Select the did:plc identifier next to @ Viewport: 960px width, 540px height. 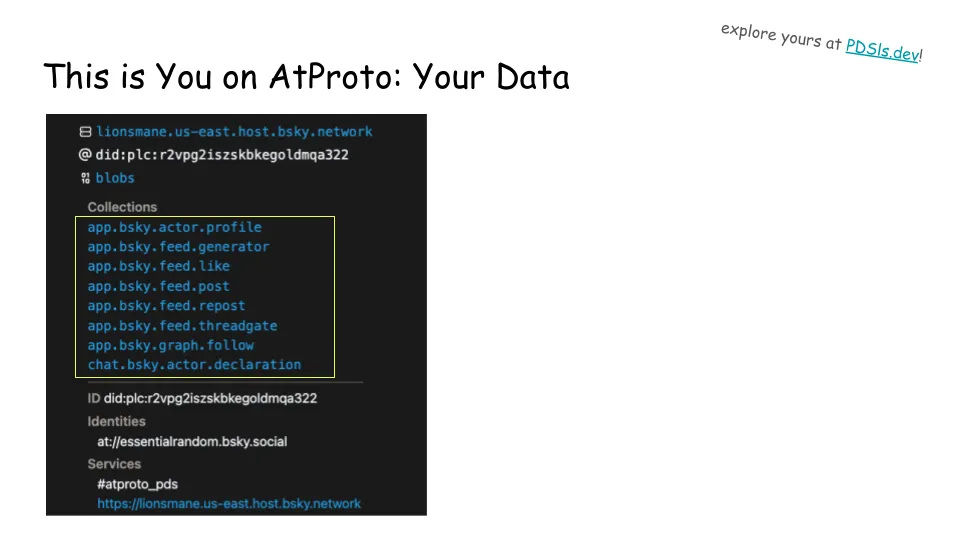coord(222,155)
